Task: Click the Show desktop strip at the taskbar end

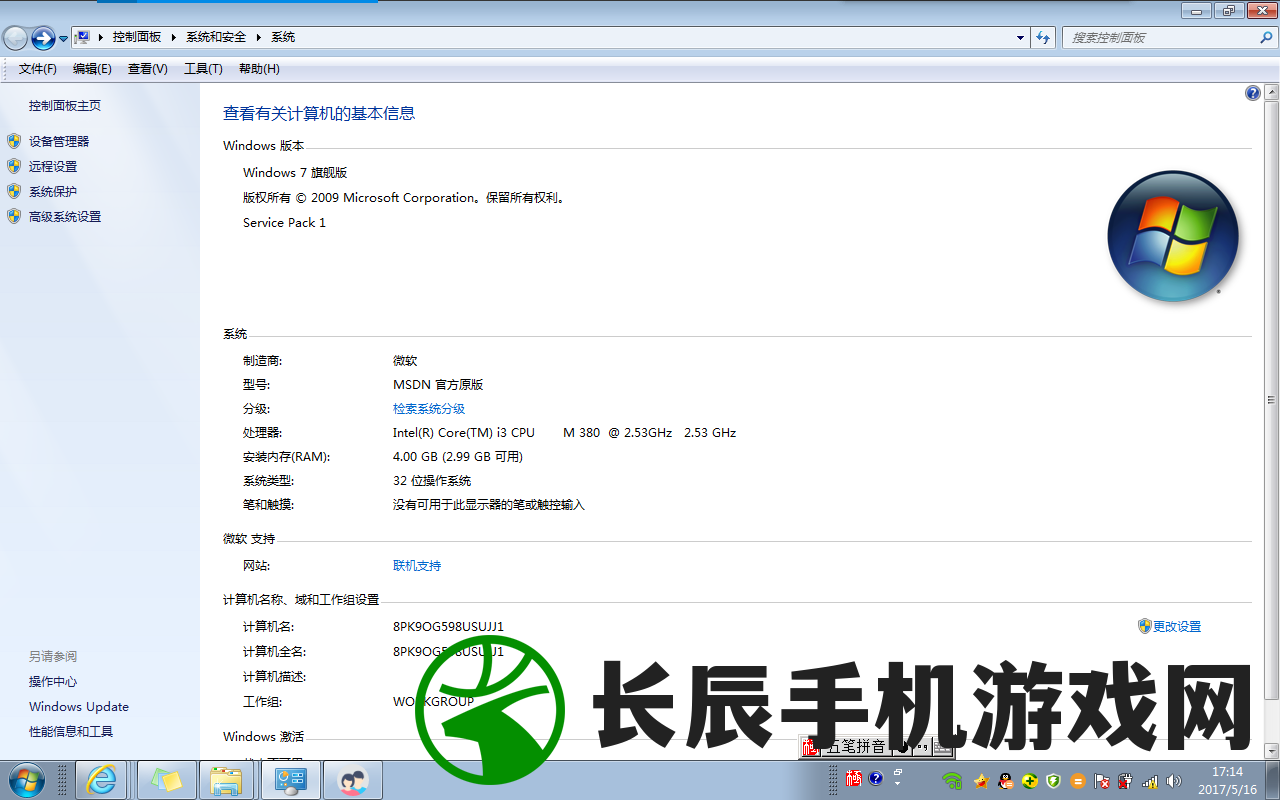Action: 1272,780
